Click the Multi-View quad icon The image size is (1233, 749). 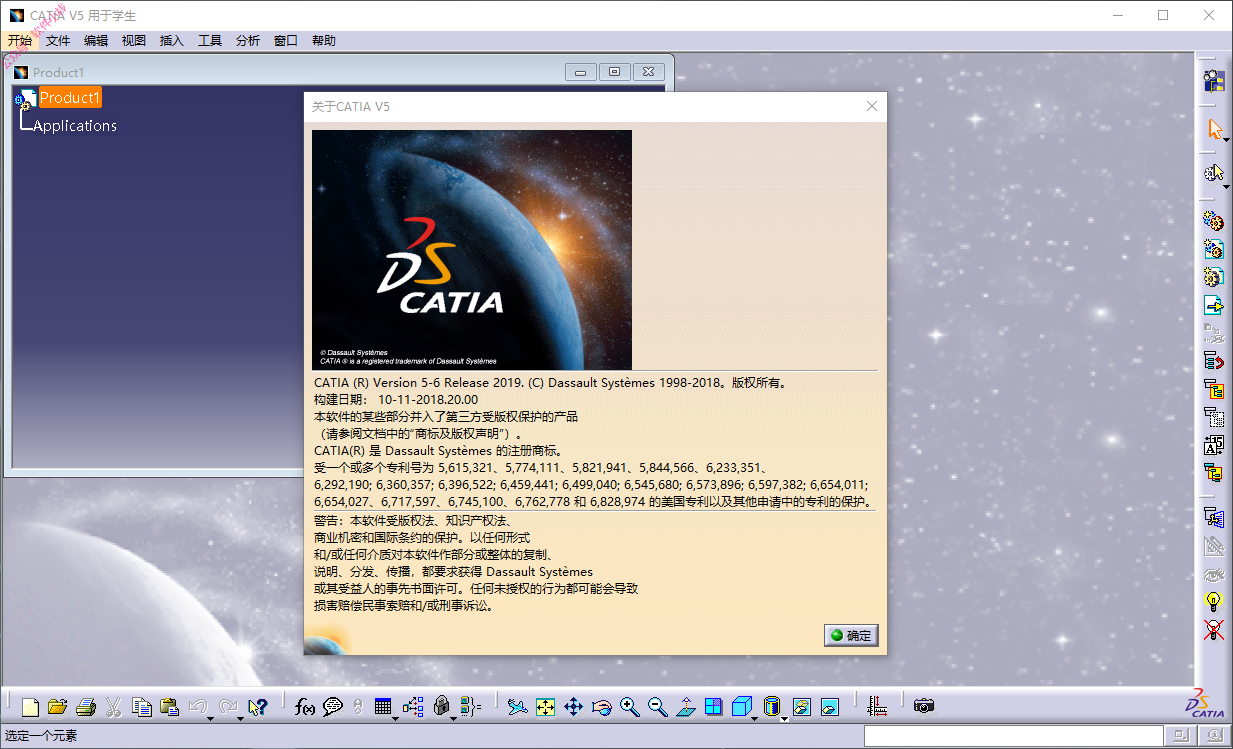[x=714, y=707]
